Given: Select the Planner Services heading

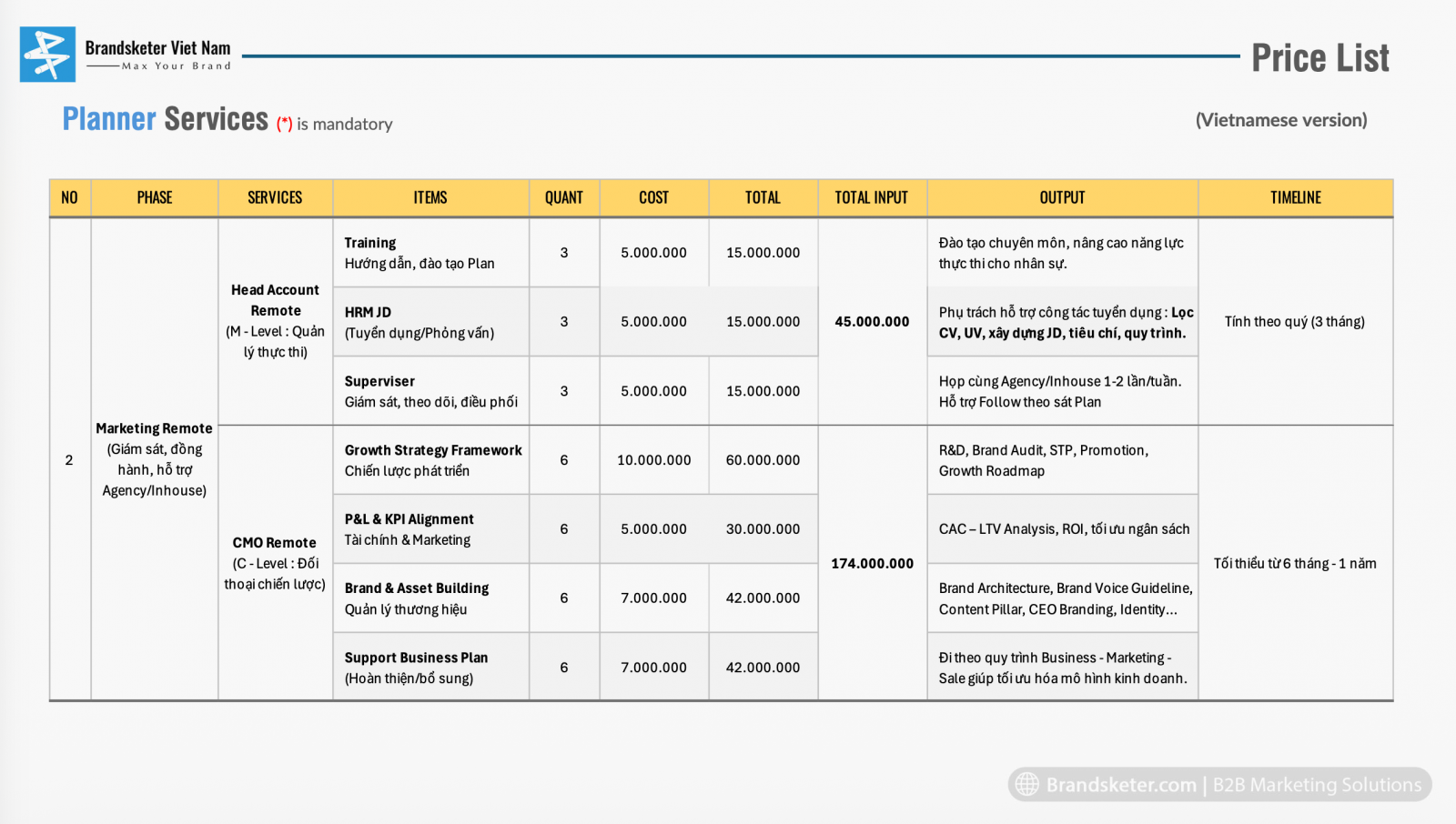Looking at the screenshot, I should 166,119.
